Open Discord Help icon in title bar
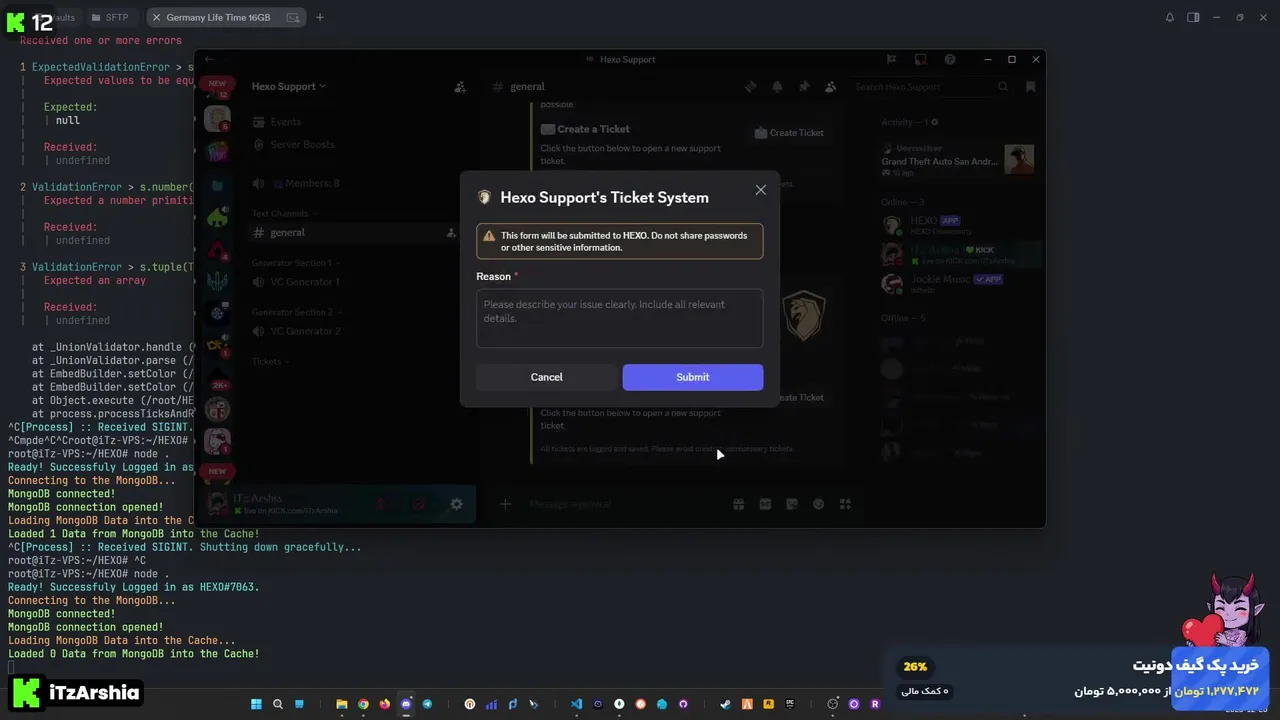Image resolution: width=1280 pixels, height=720 pixels. click(950, 60)
